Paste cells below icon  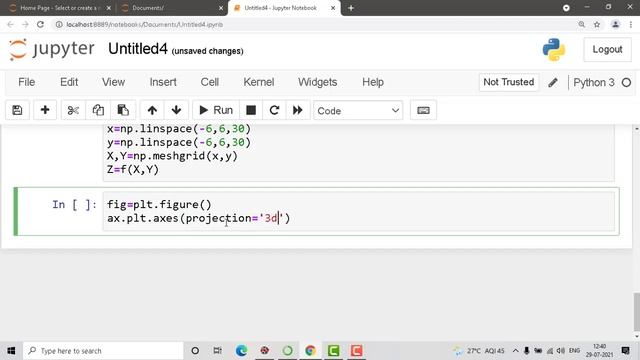point(123,110)
